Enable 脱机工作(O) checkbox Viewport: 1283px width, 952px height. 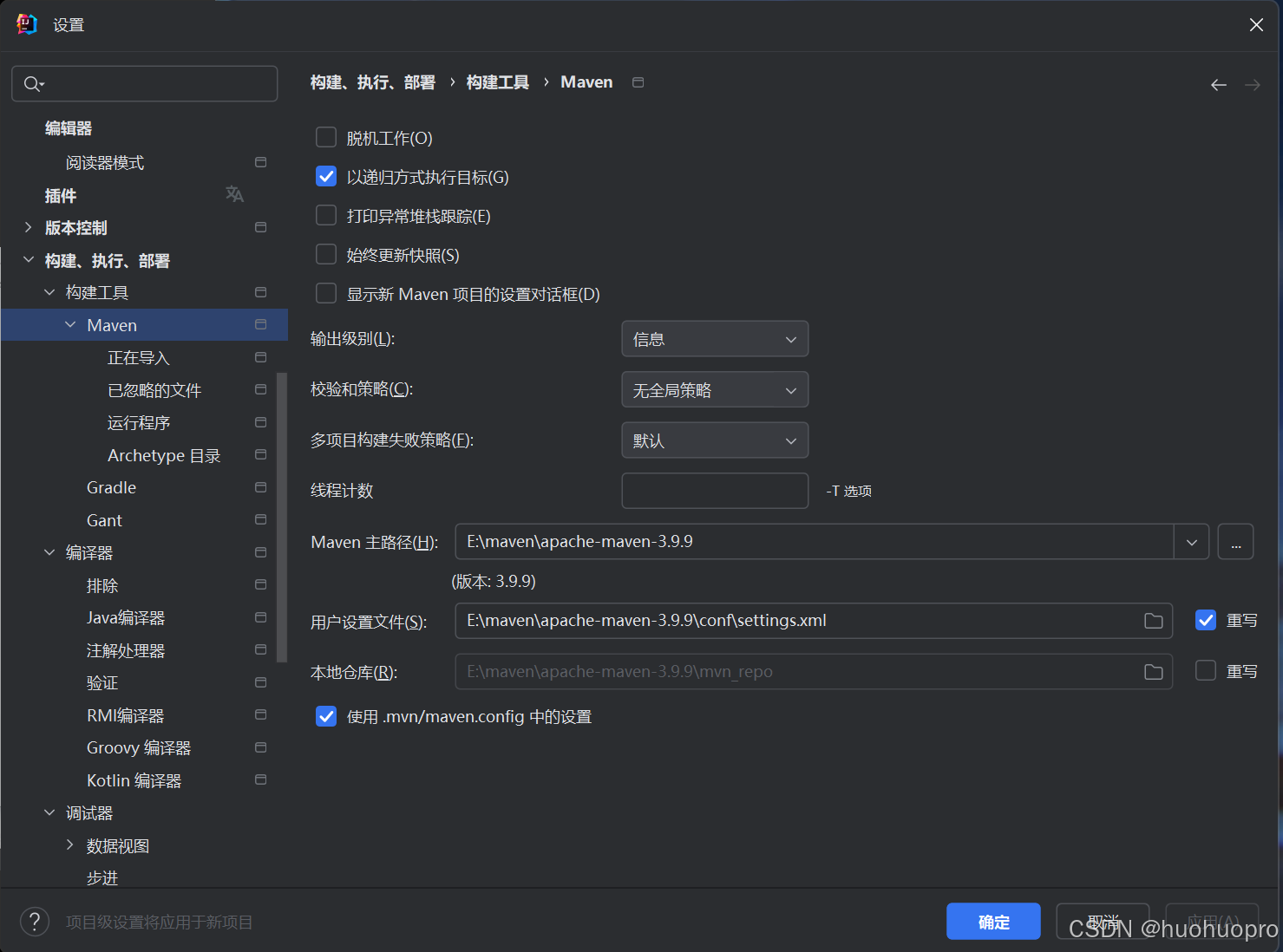(326, 137)
